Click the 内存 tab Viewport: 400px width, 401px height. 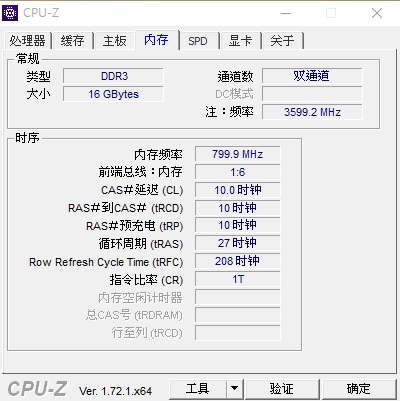click(x=157, y=40)
